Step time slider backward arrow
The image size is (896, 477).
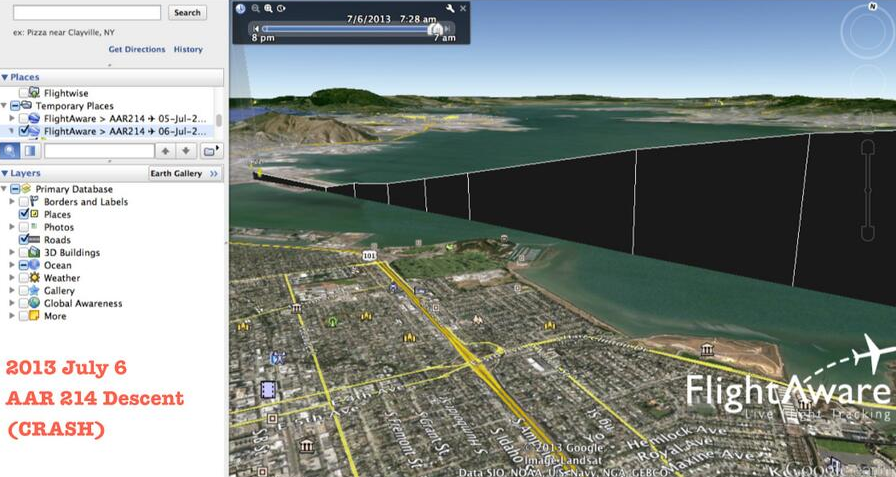(258, 29)
